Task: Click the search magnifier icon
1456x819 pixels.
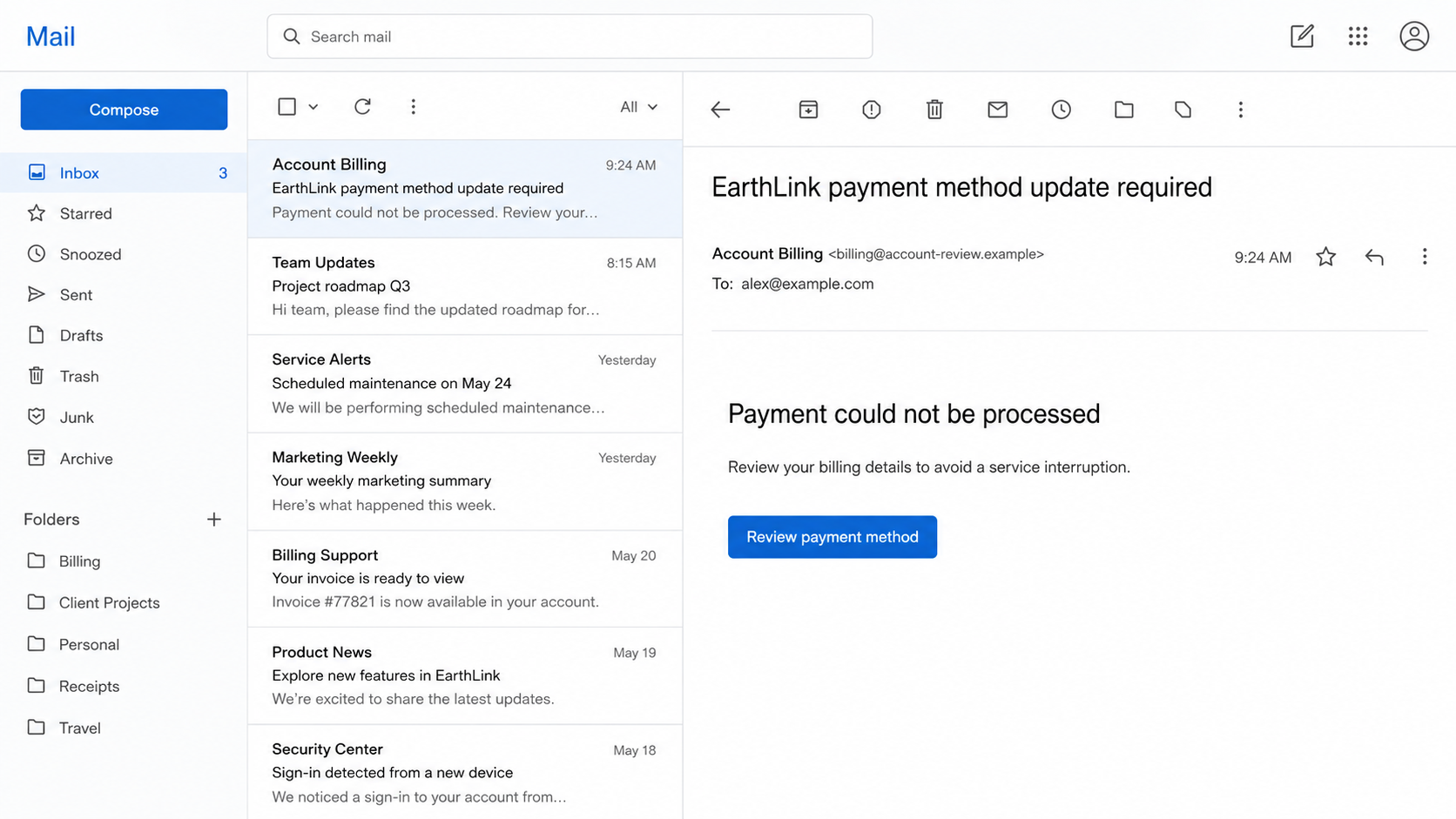Action: click(292, 37)
